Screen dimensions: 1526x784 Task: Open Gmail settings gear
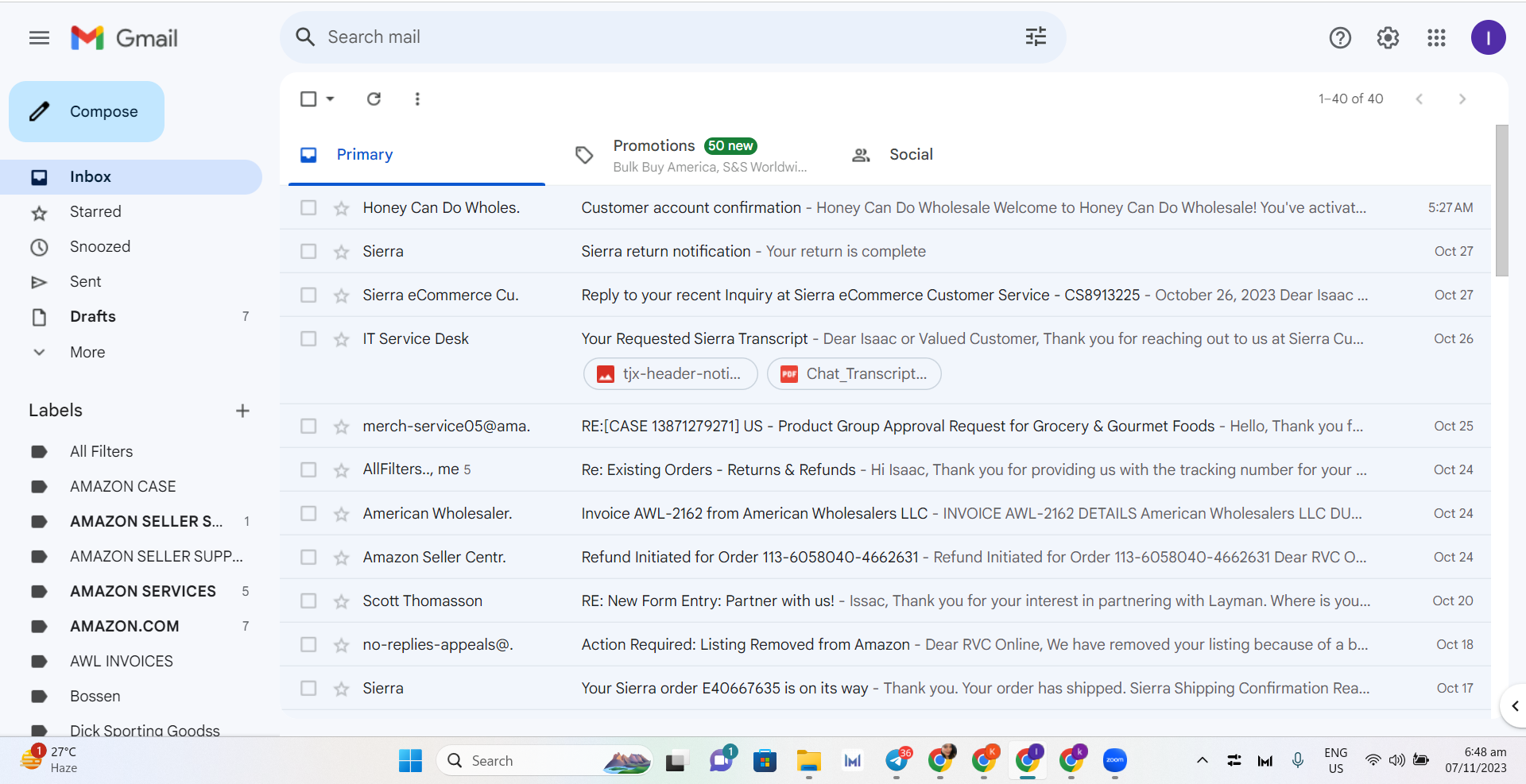1388,37
